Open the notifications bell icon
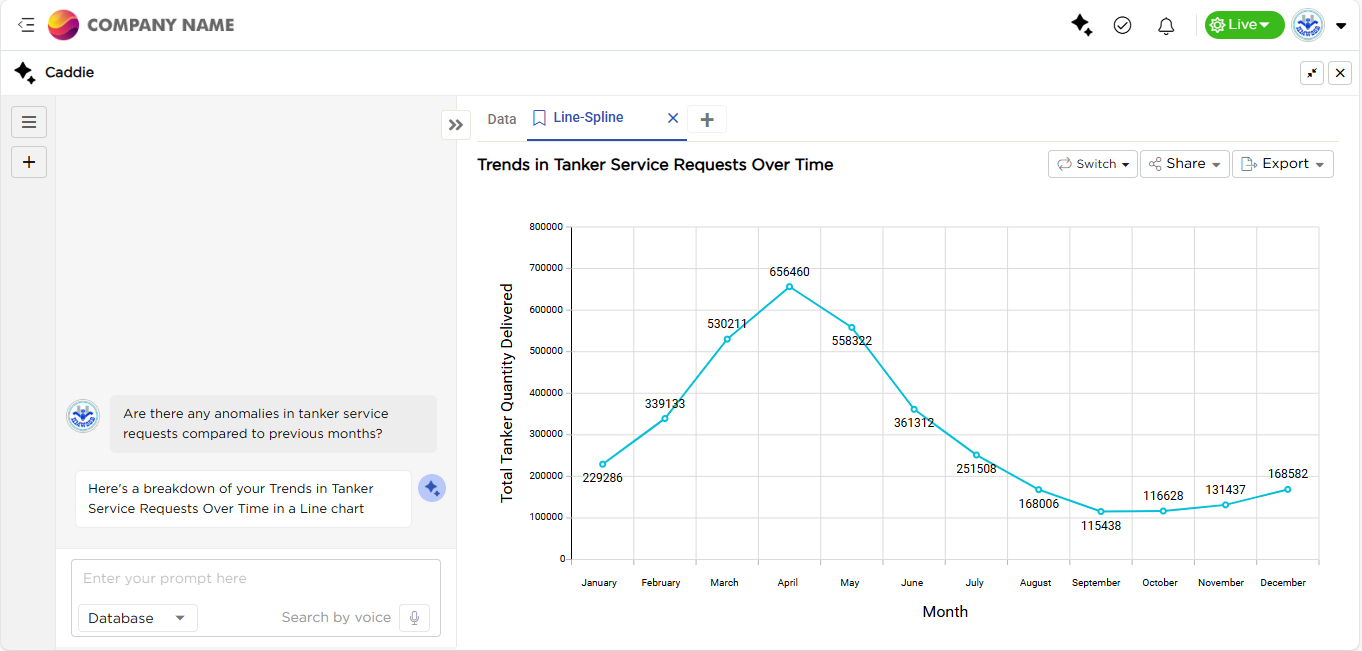Viewport: 1362px width, 651px height. point(1166,26)
